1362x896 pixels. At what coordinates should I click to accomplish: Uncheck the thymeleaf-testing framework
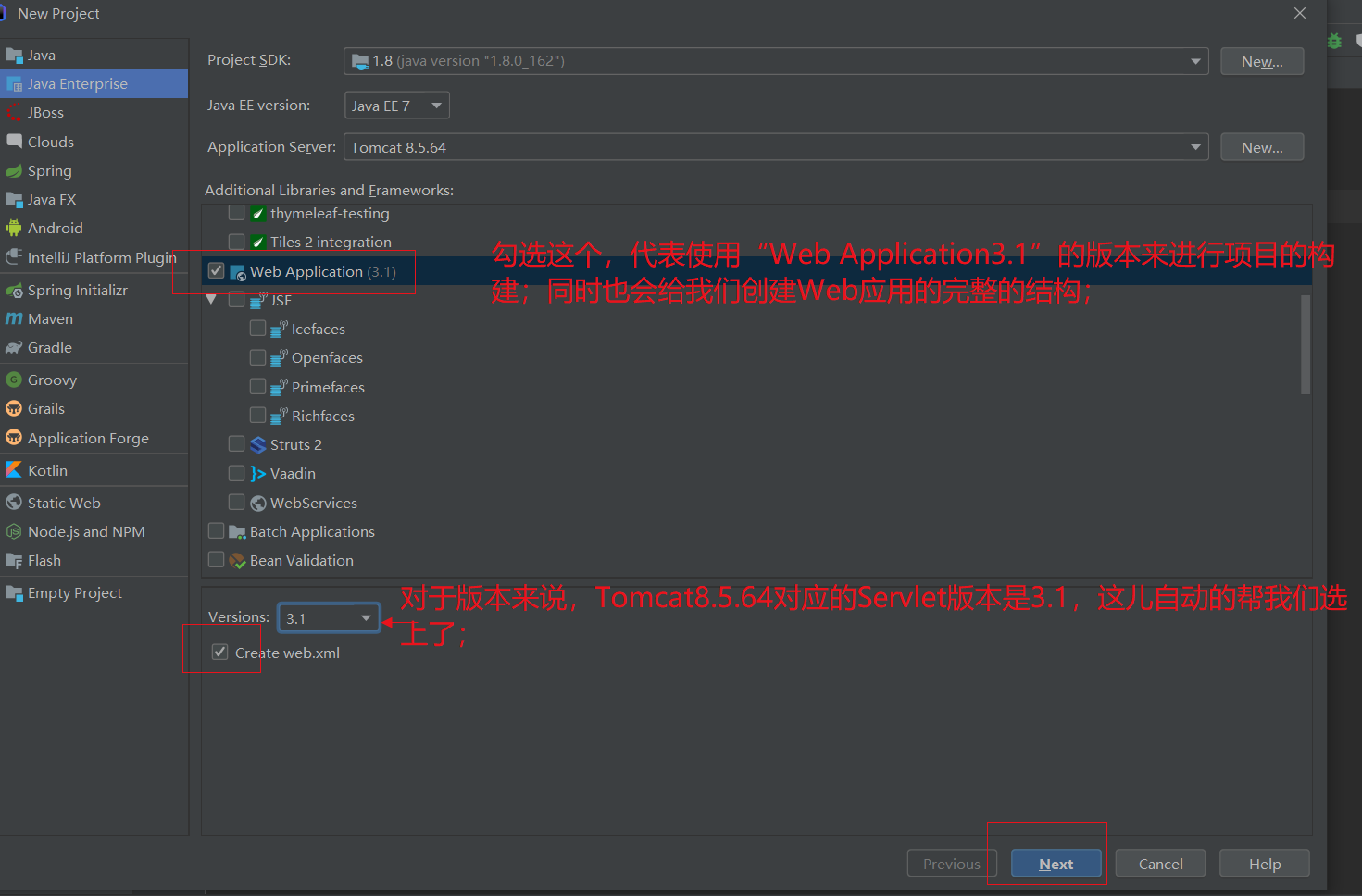[x=236, y=212]
